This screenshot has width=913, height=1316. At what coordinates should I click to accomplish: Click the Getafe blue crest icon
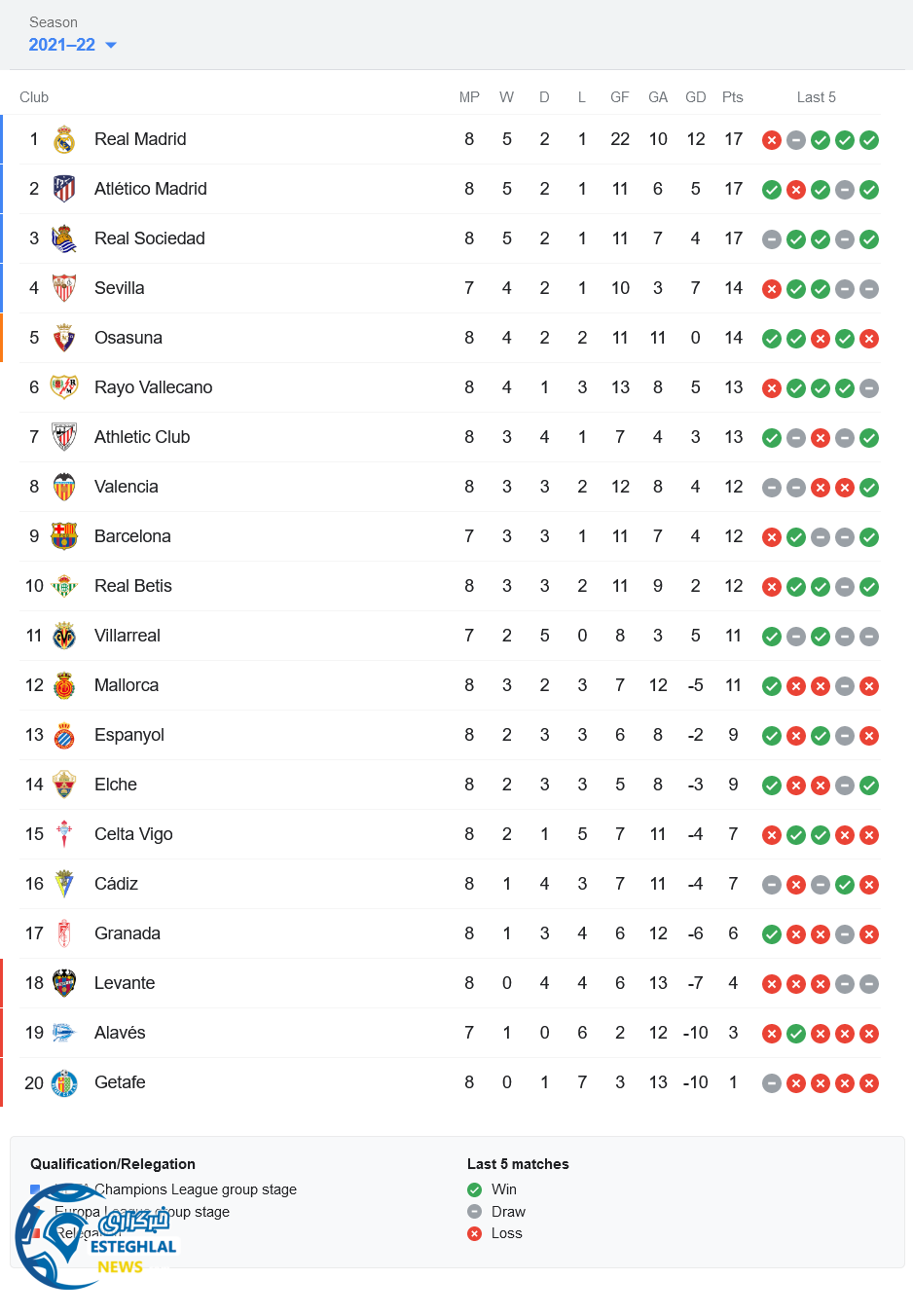click(x=64, y=1082)
